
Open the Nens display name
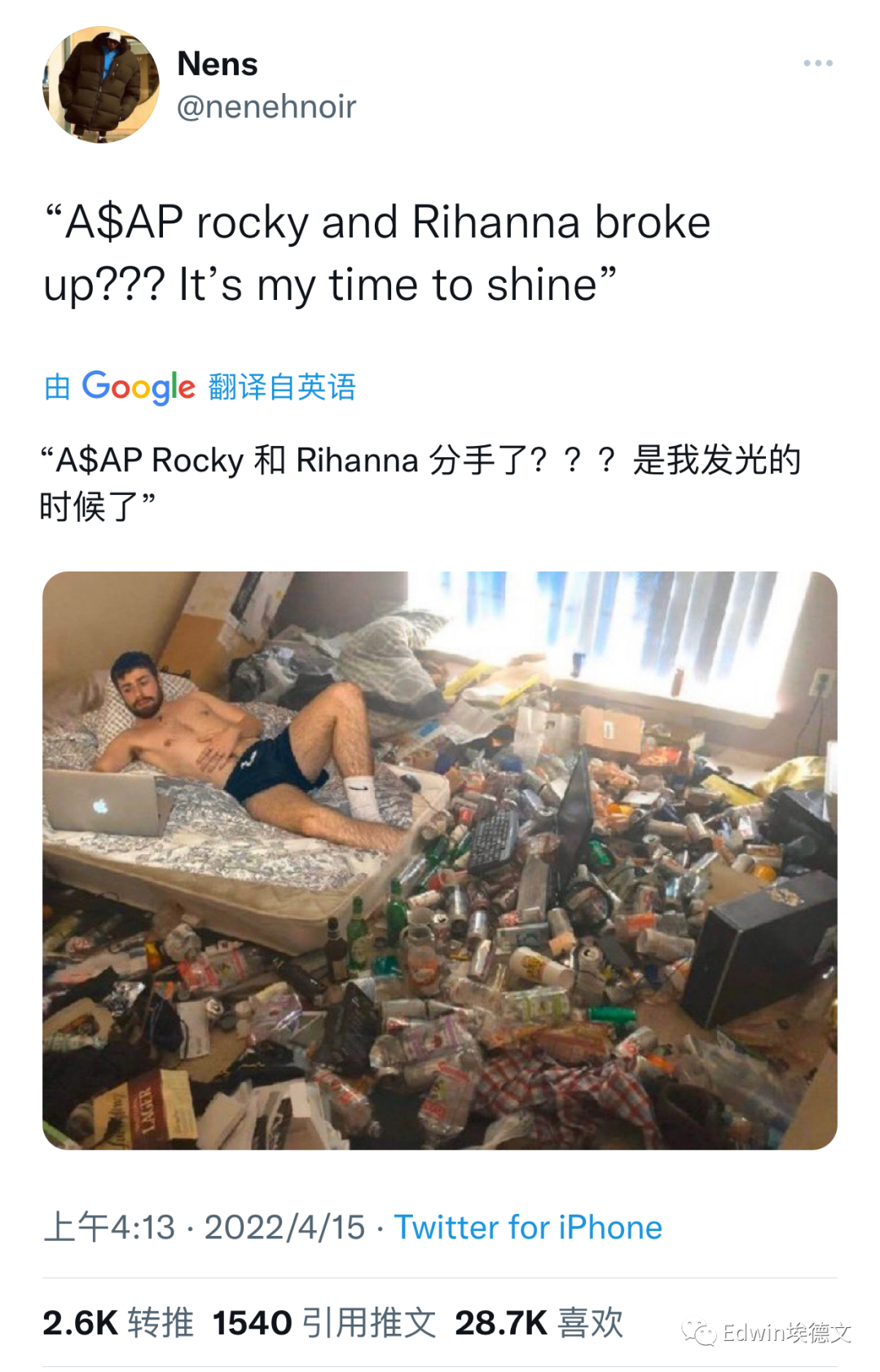218,64
